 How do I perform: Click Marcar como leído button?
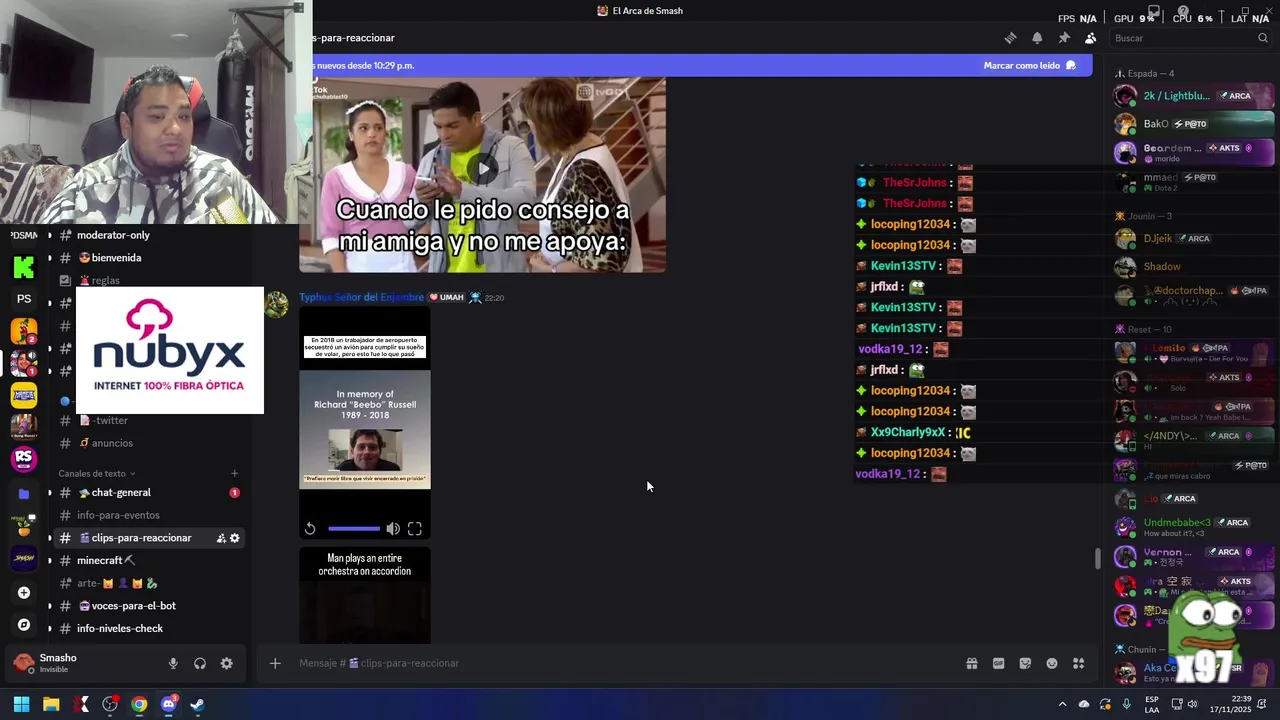click(x=1029, y=65)
